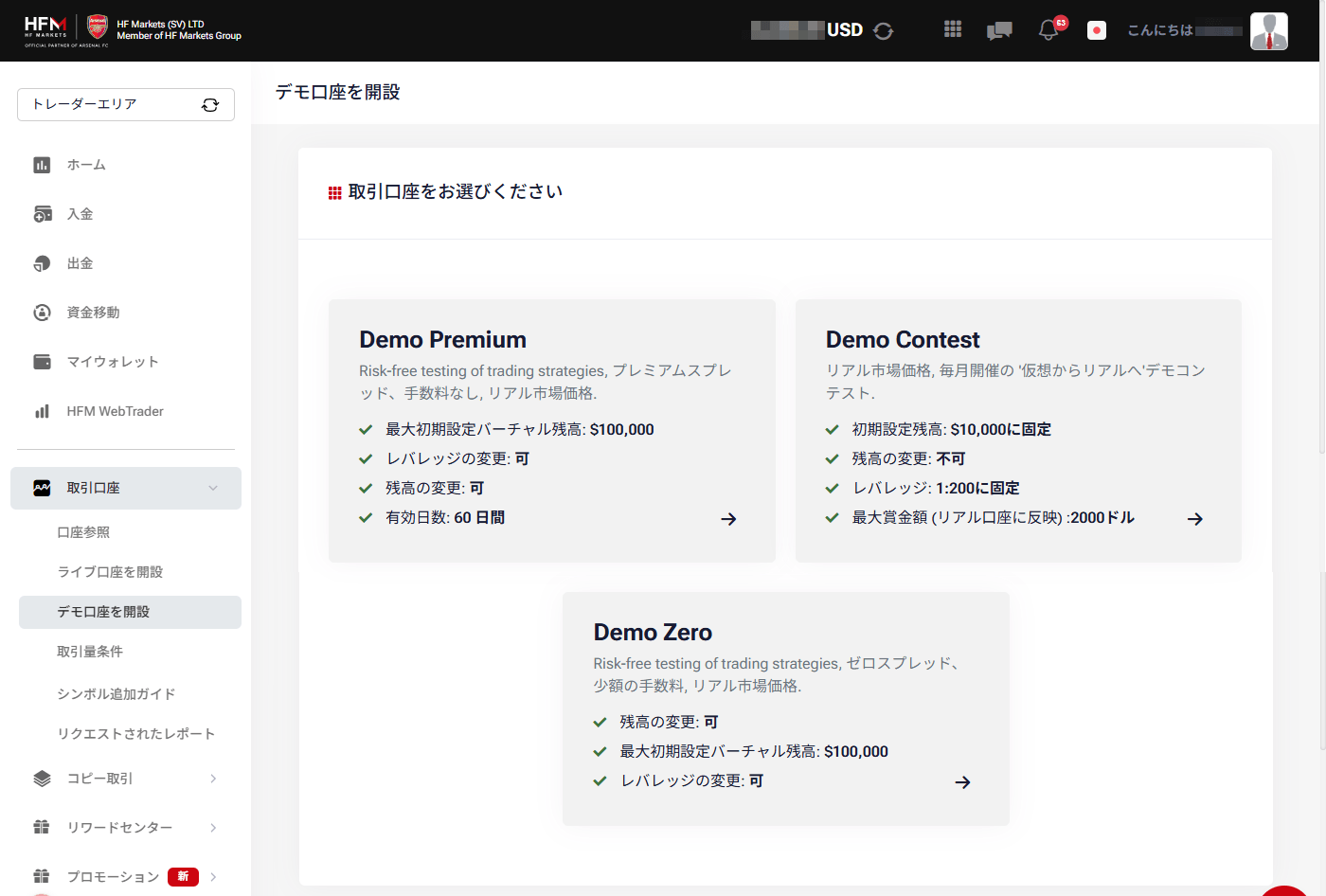The width and height of the screenshot is (1326, 896).
Task: Open notifications bell with 63 badge
Action: pyautogui.click(x=1049, y=28)
